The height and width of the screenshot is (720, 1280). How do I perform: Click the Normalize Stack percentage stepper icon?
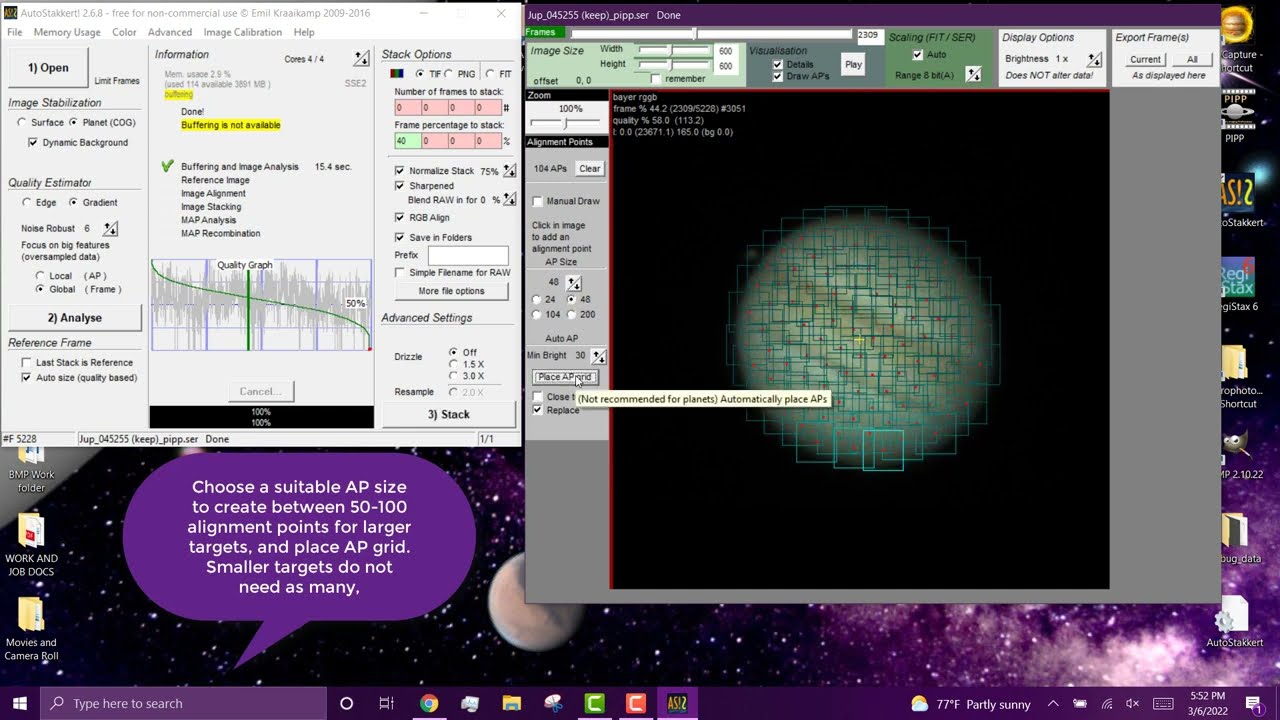(510, 171)
